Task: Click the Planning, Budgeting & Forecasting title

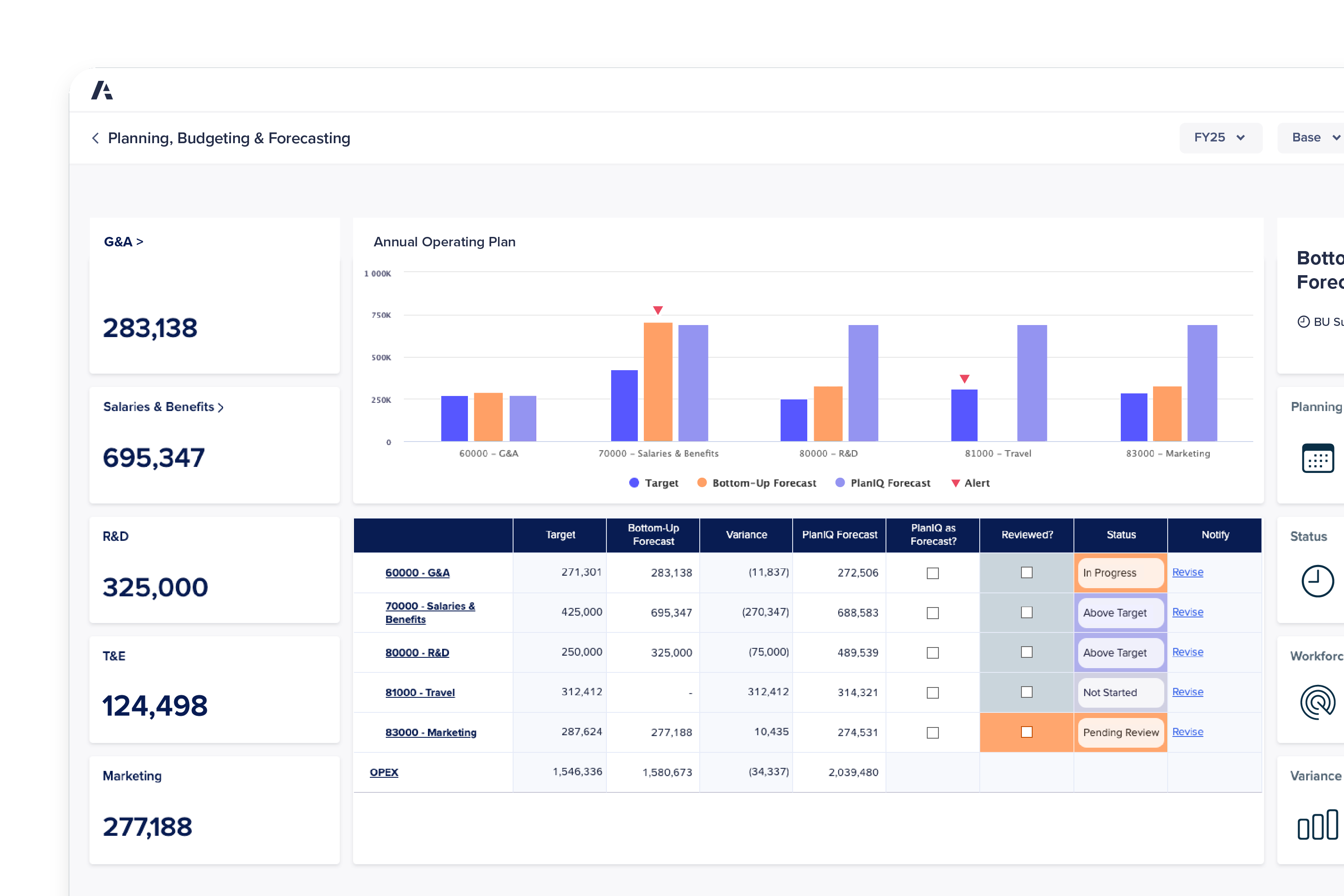Action: tap(229, 138)
